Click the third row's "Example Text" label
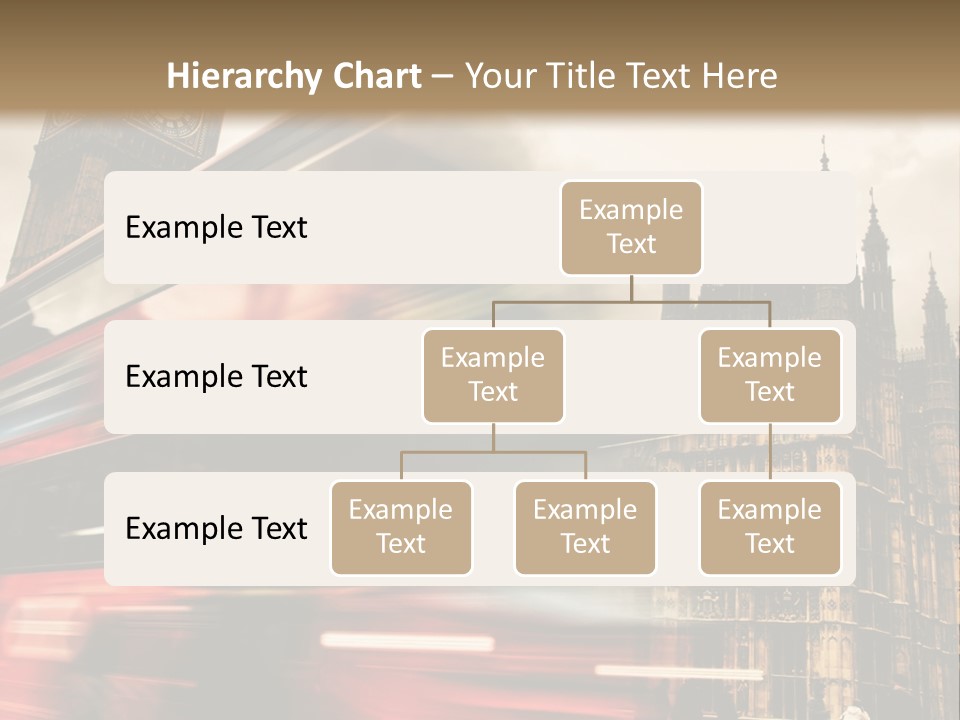 tap(216, 529)
